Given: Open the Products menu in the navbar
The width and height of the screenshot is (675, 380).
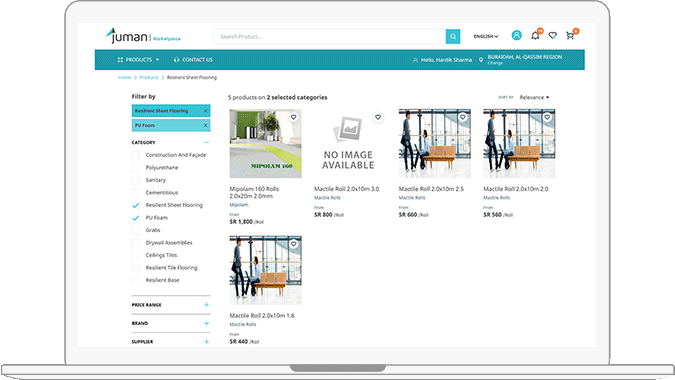Looking at the screenshot, I should pyautogui.click(x=138, y=60).
